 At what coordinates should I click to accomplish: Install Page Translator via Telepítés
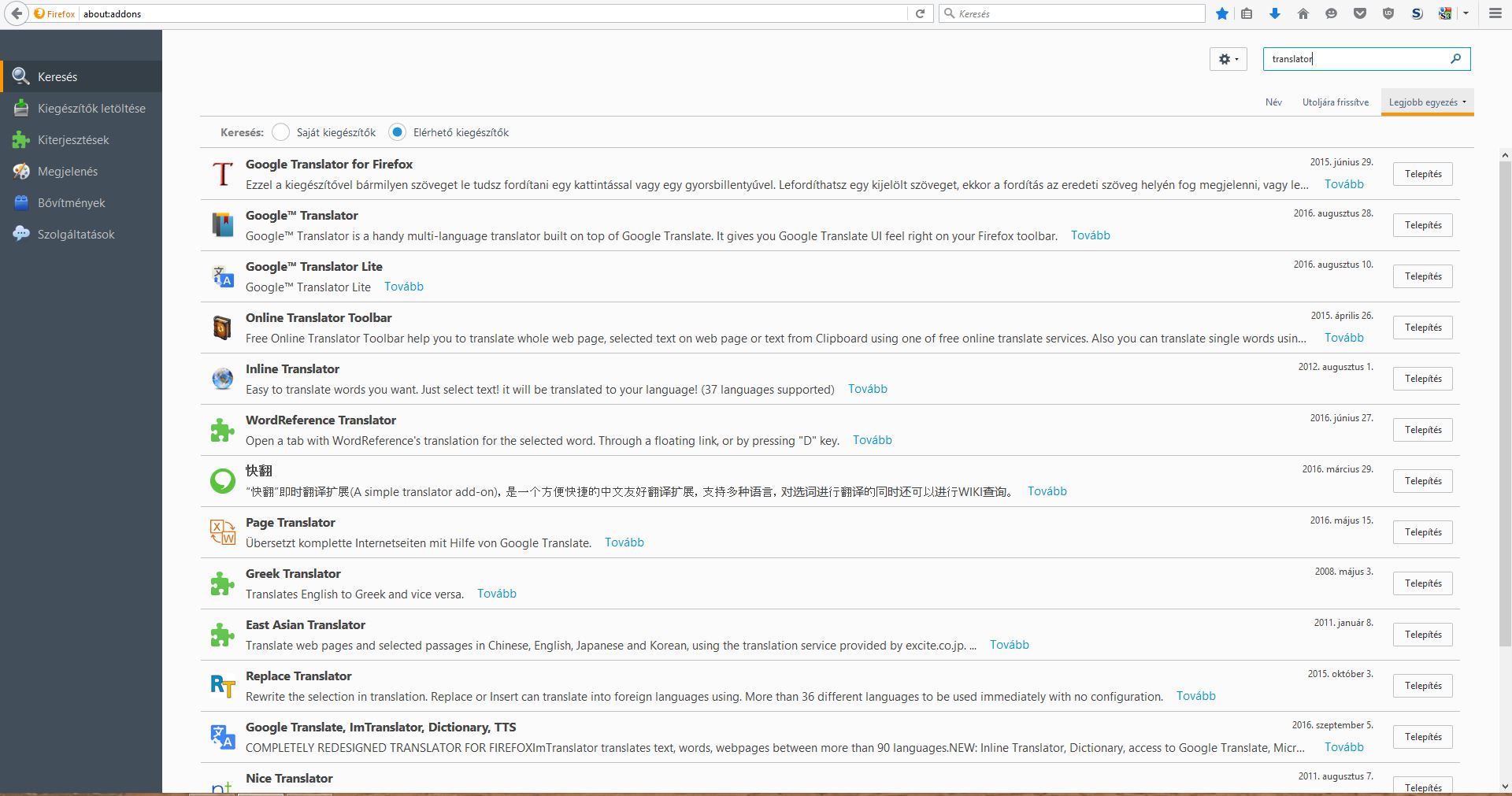(x=1423, y=532)
